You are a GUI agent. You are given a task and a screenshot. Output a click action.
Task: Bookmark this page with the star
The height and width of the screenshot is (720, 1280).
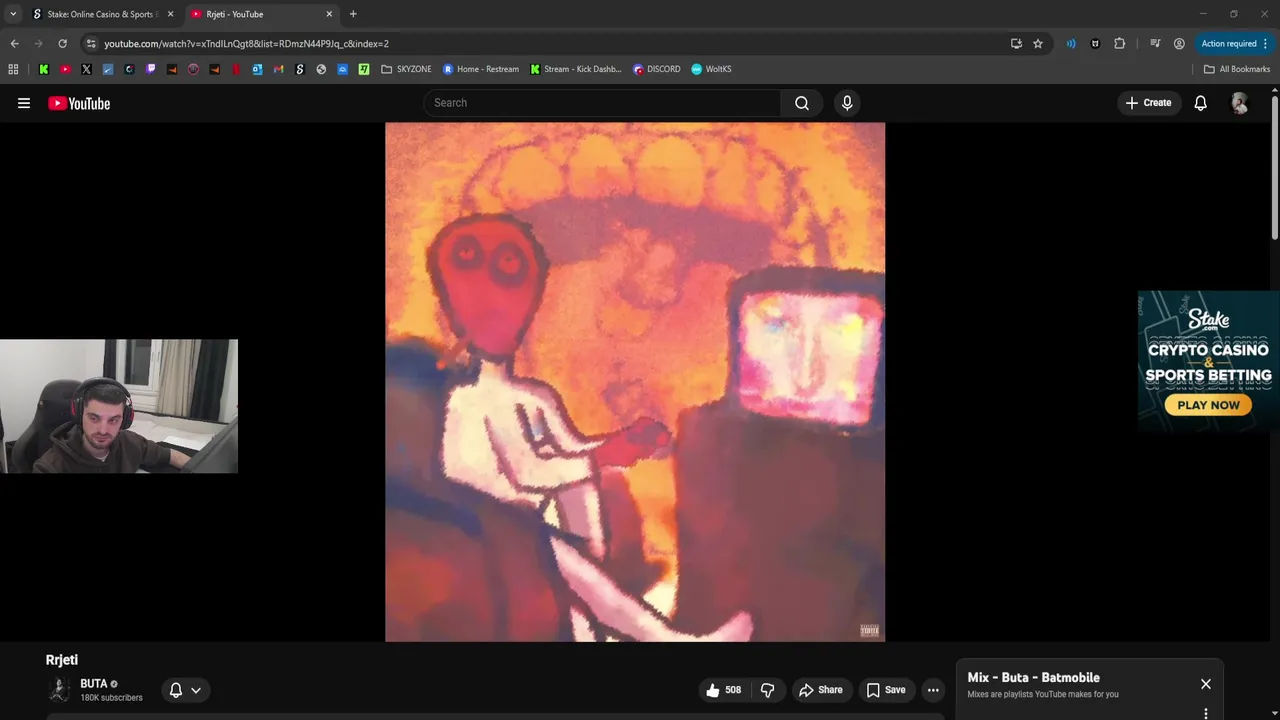pyautogui.click(x=1038, y=44)
